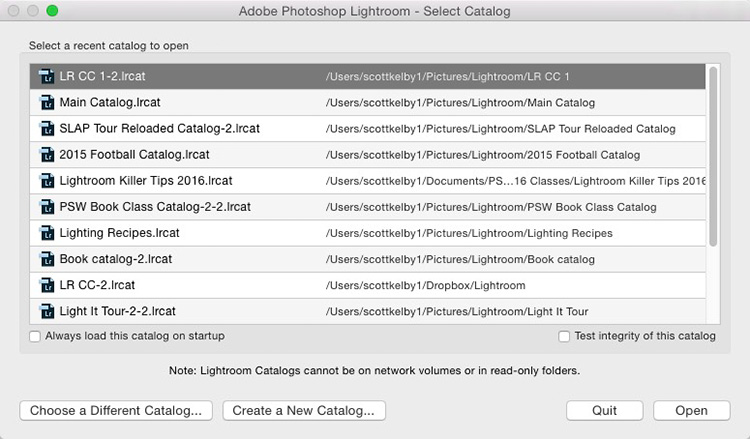Viewport: 750px width, 439px height.
Task: Click the Lightroom Killer Tips 2016 icon
Action: click(47, 181)
